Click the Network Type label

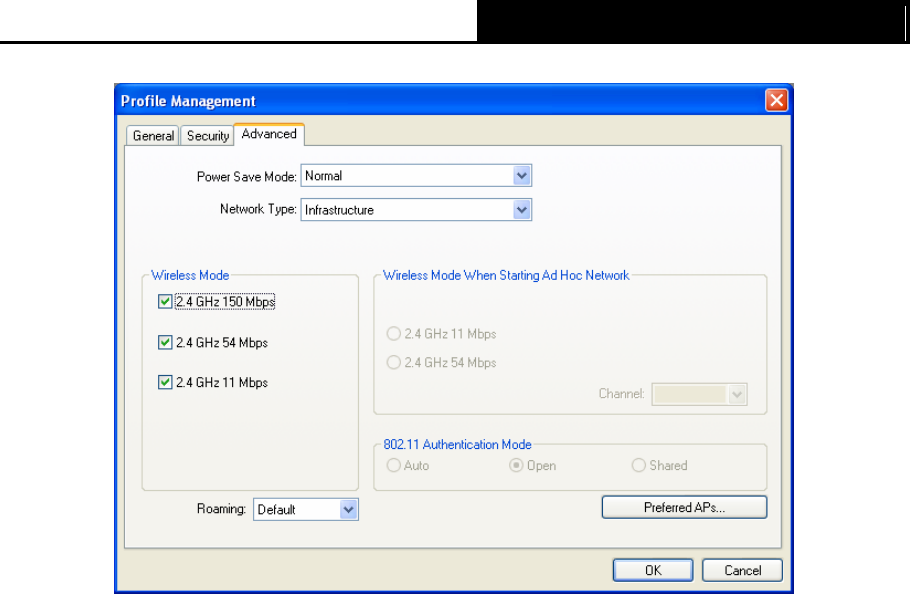coord(258,209)
